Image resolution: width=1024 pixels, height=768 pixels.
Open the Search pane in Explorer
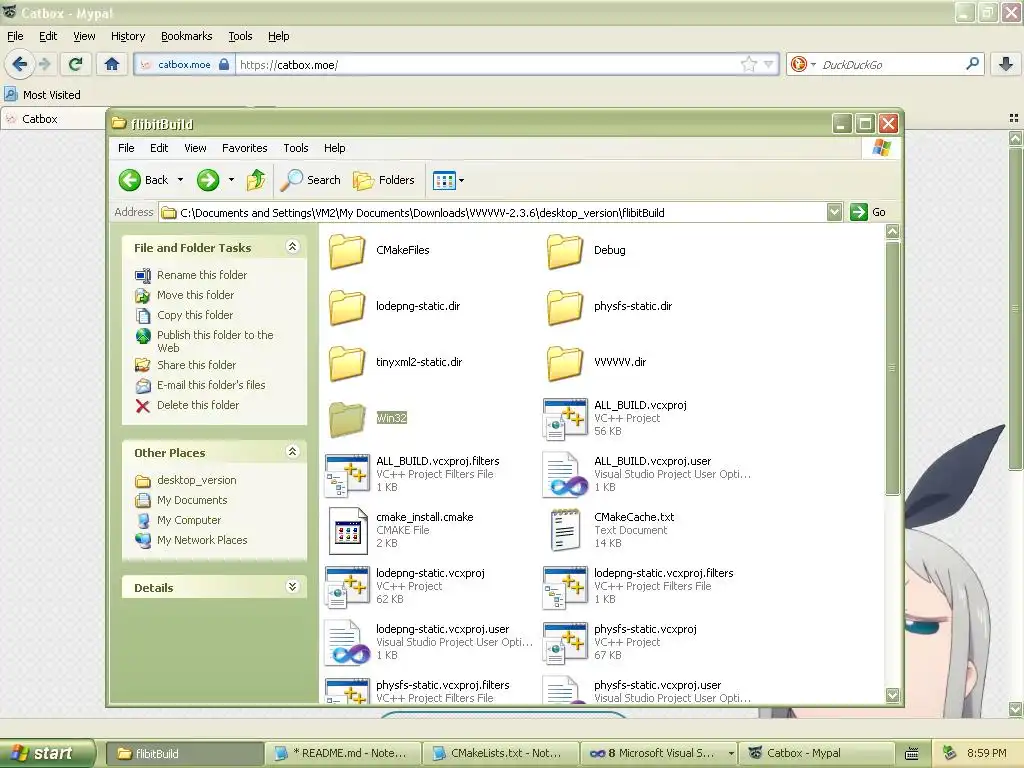(x=311, y=180)
